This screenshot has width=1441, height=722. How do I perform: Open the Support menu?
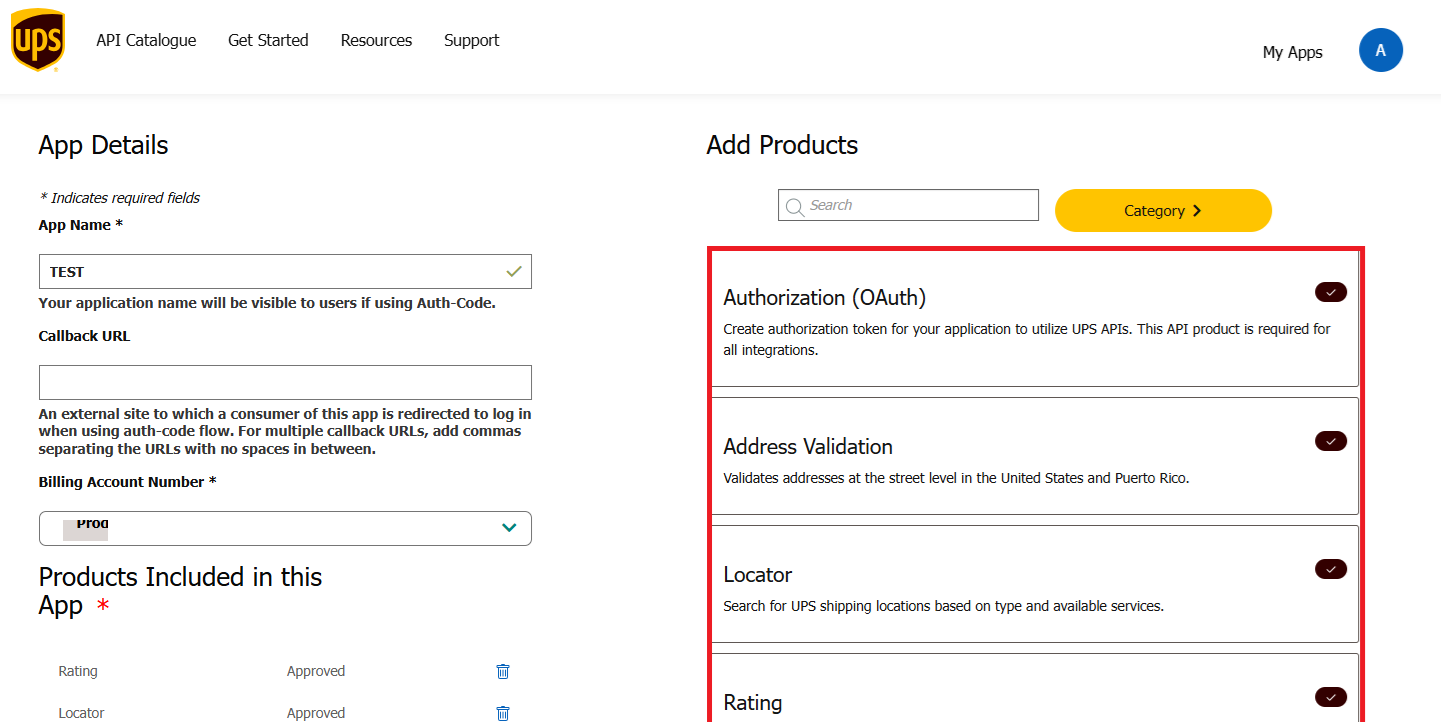(471, 40)
